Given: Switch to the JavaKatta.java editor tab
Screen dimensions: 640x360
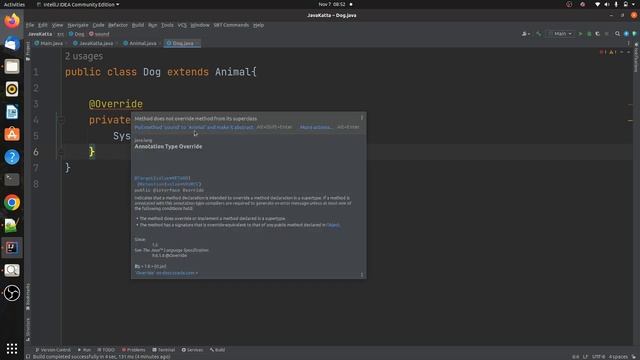Looking at the screenshot, I should 93,43.
